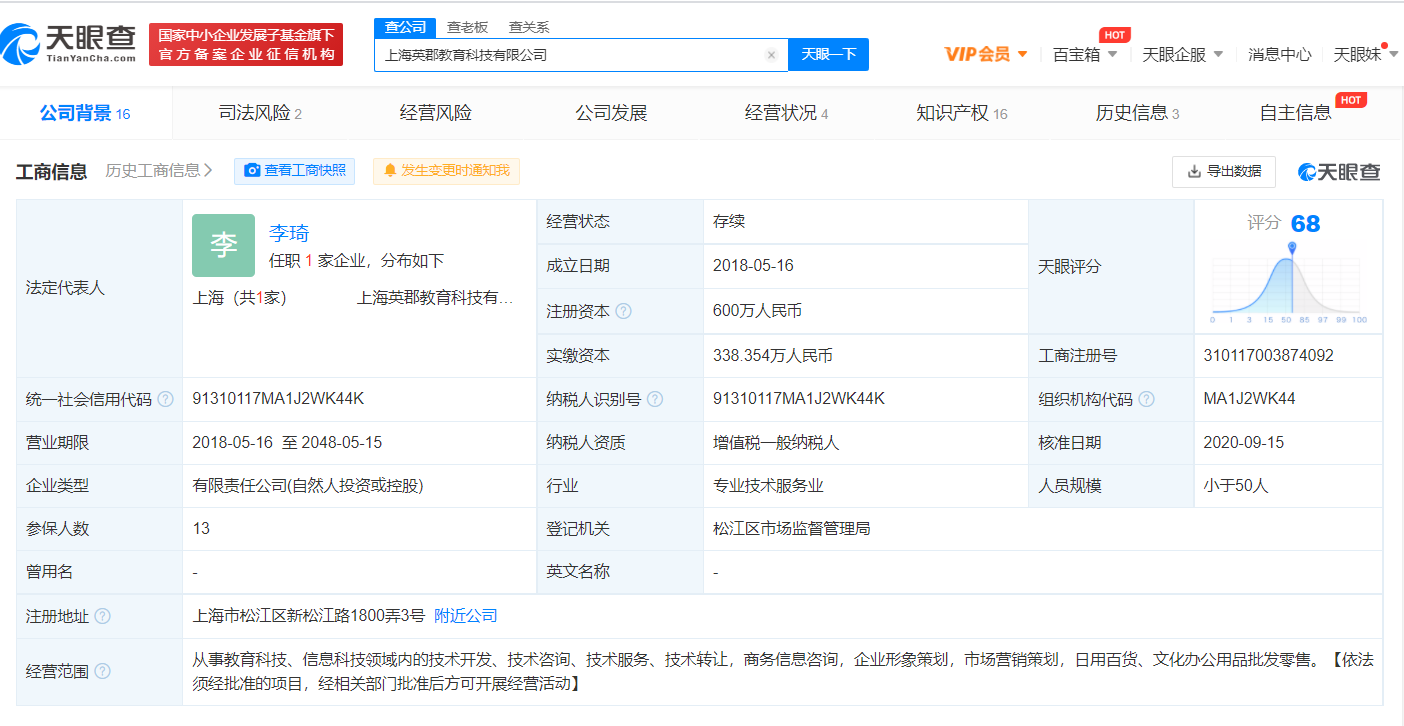Click the green 李 avatar
This screenshot has height=726, width=1404.
(x=224, y=245)
